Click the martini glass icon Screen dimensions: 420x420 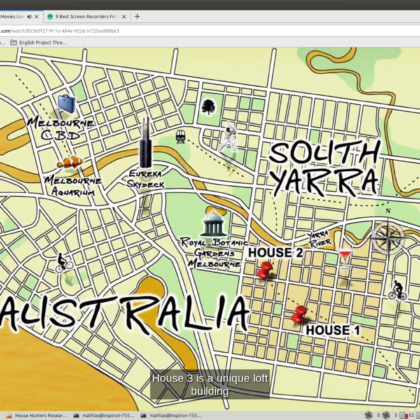click(345, 258)
